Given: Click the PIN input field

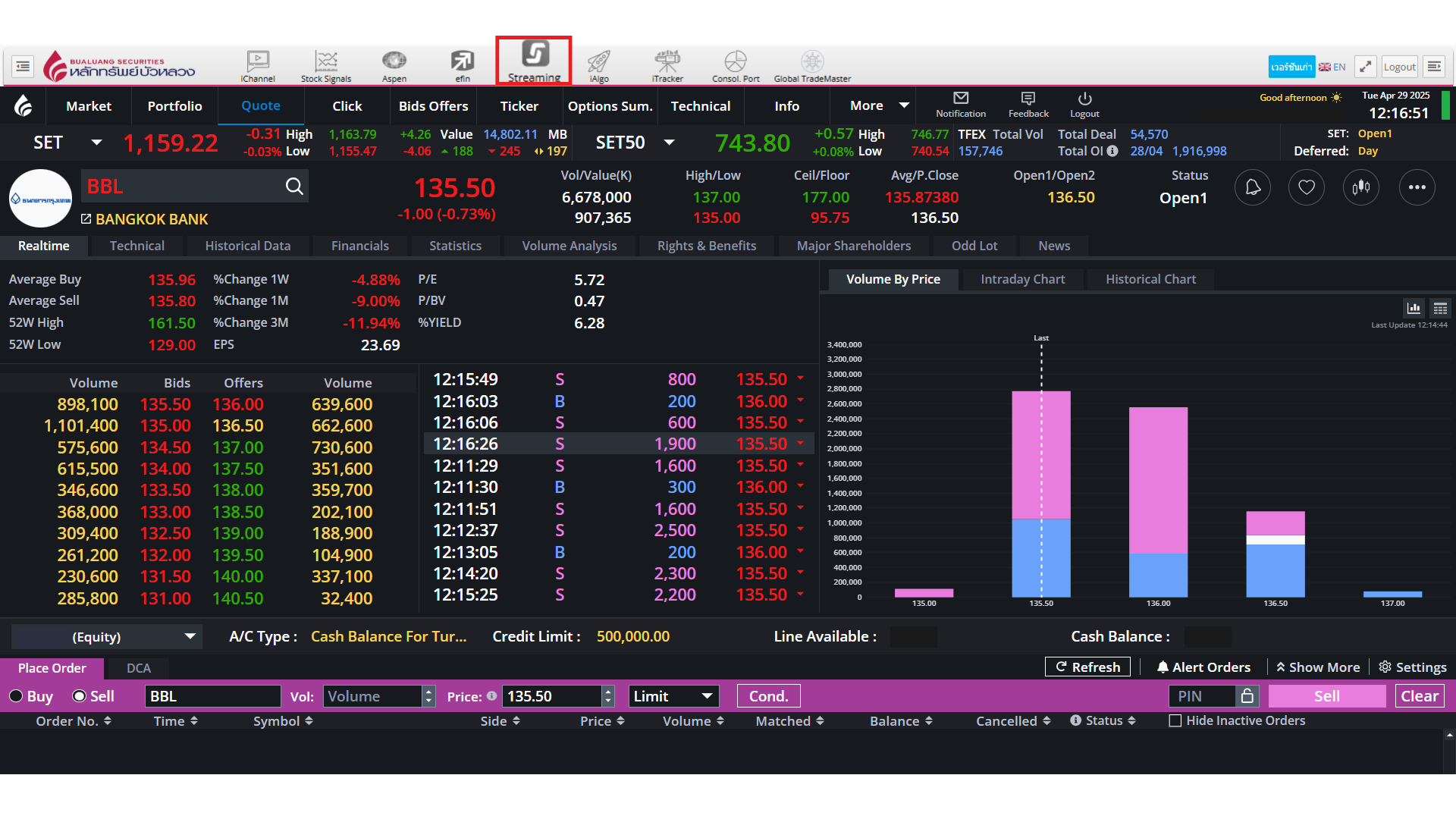Looking at the screenshot, I should pyautogui.click(x=1203, y=696).
